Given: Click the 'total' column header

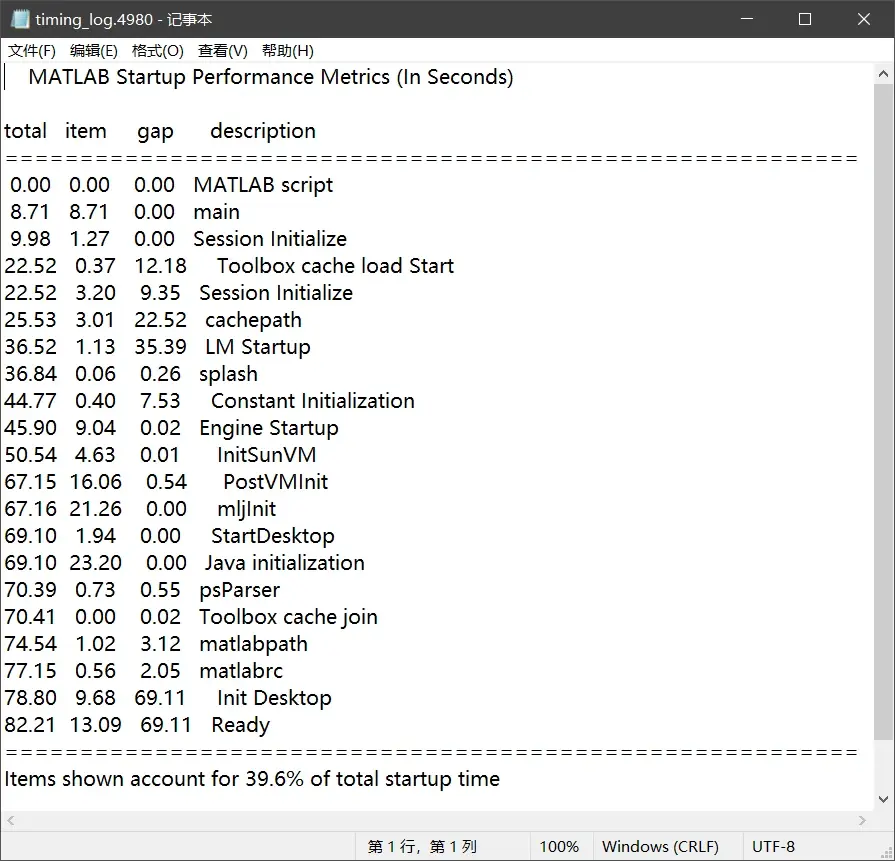Looking at the screenshot, I should click(x=25, y=131).
